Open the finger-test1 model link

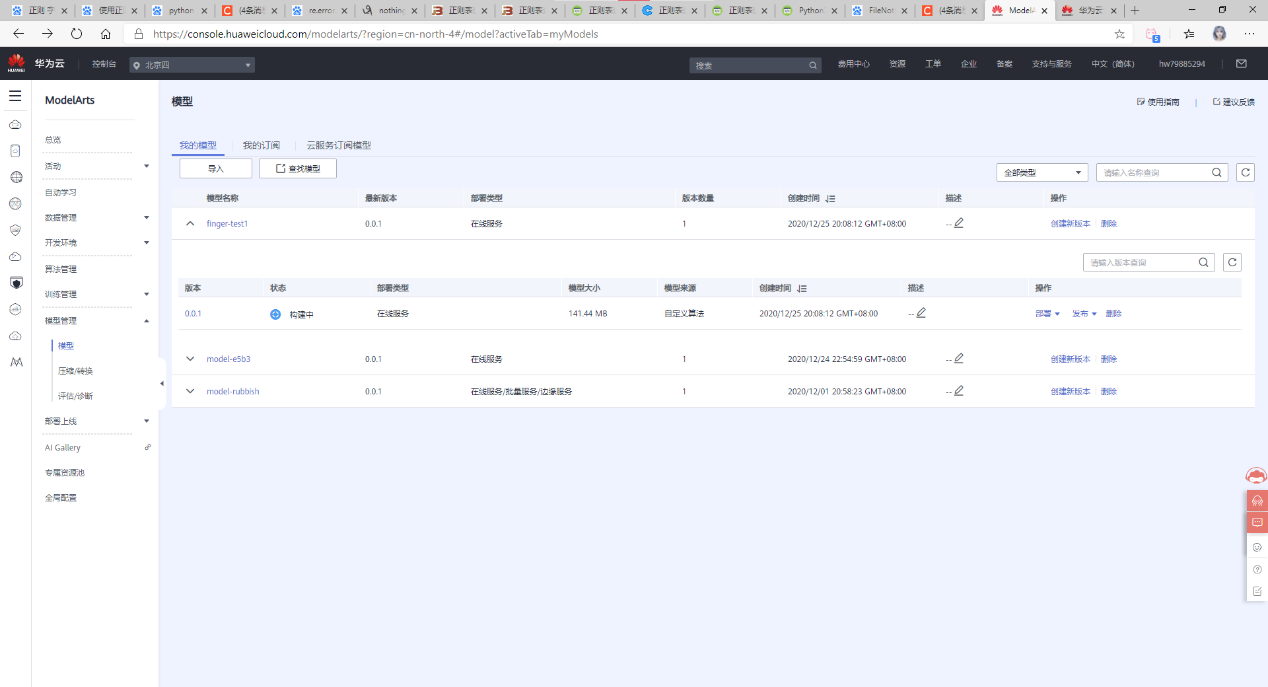tap(227, 223)
